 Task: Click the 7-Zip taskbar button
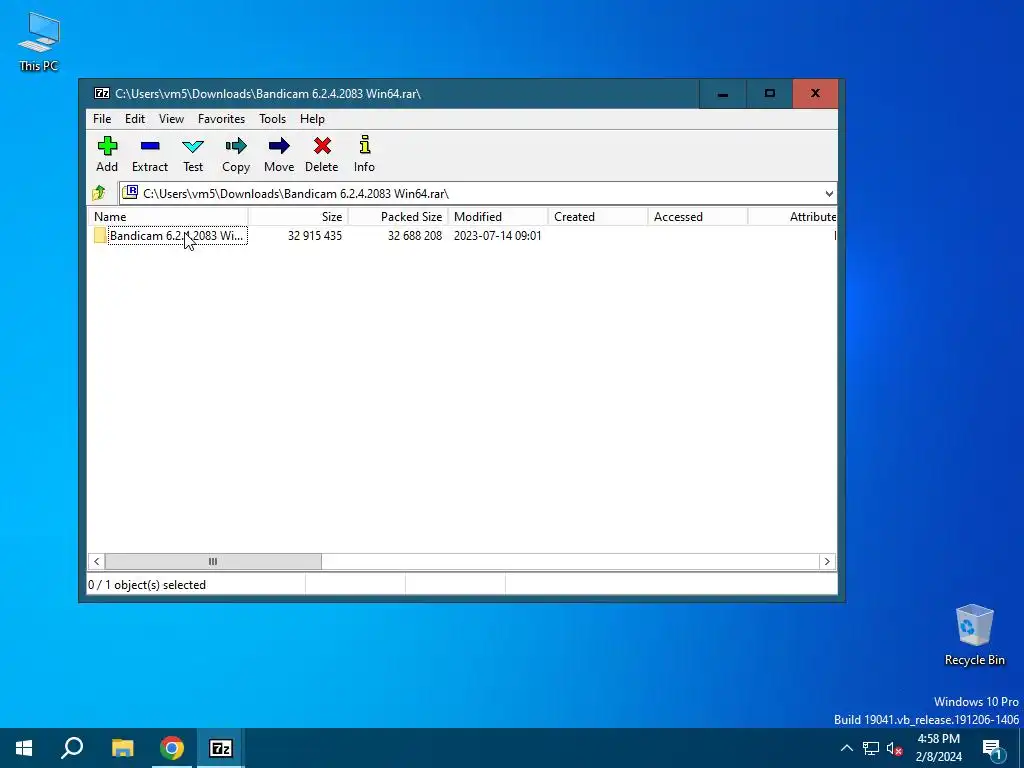(x=221, y=748)
